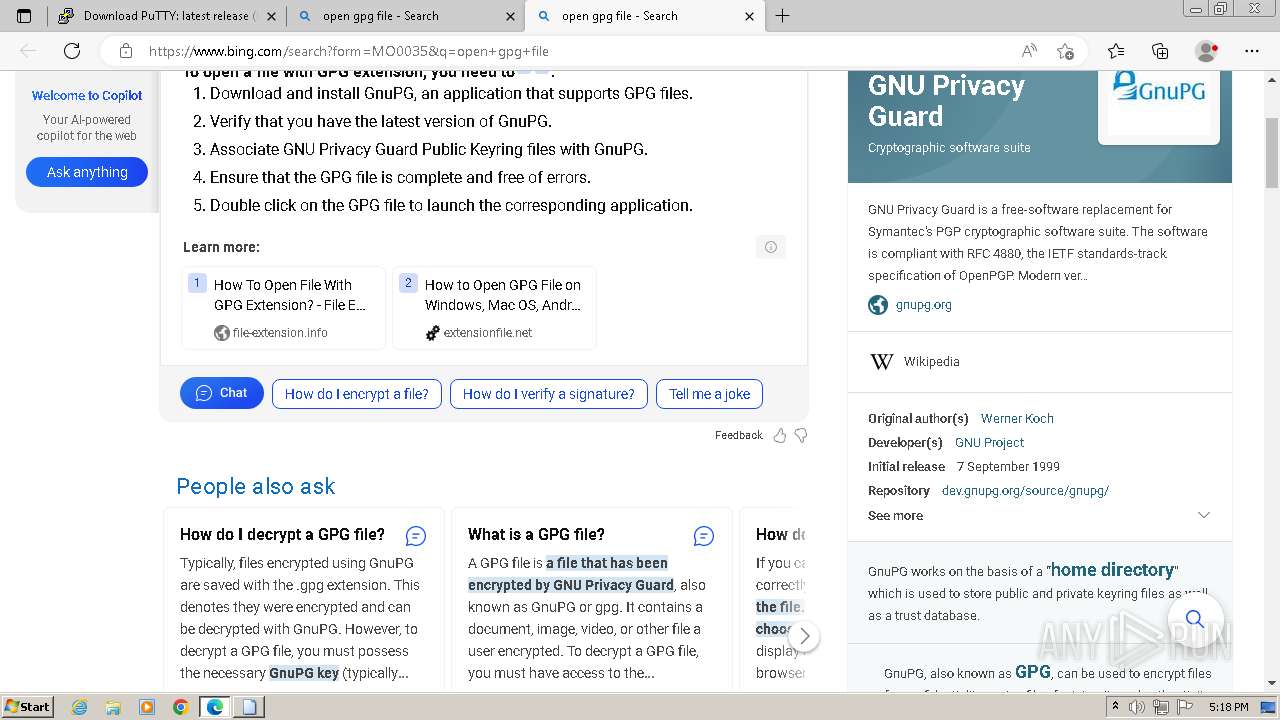Open the Start menu
This screenshot has height=720, width=1280.
point(28,707)
